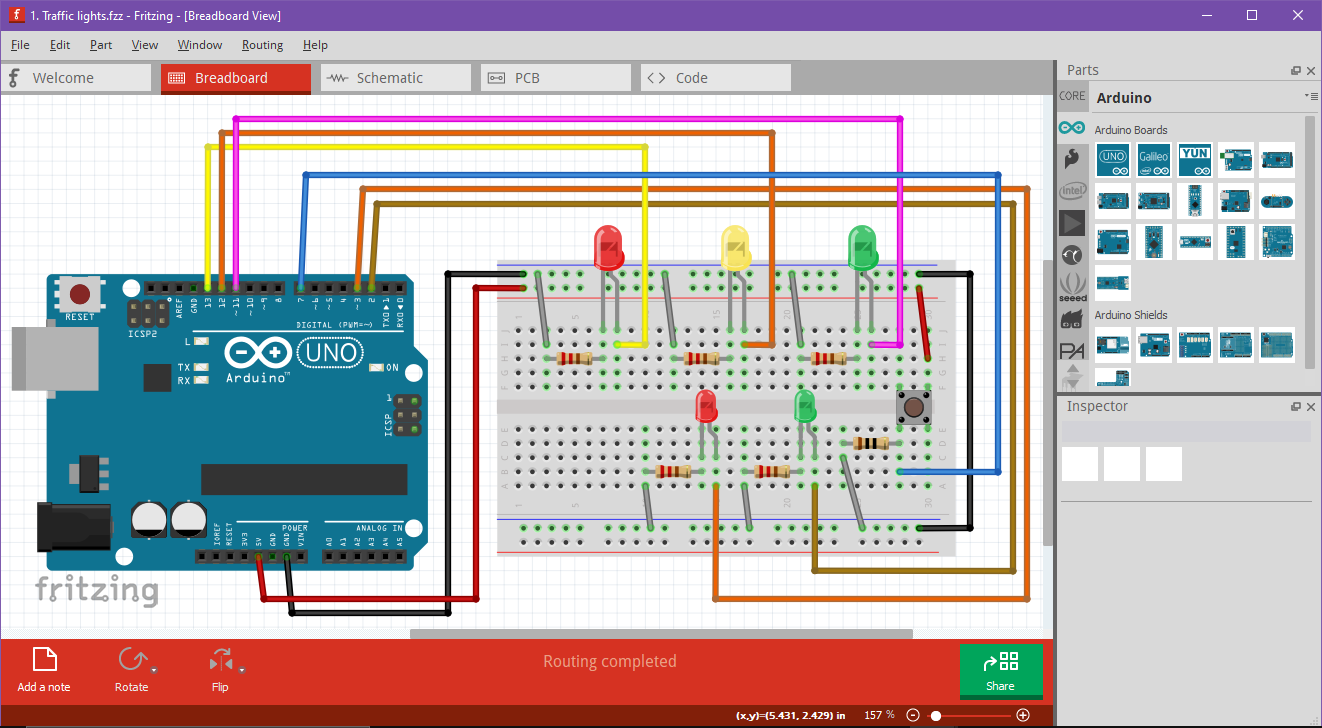1322x728 pixels.
Task: Select the Intel parts bin icon
Action: coord(1072,189)
